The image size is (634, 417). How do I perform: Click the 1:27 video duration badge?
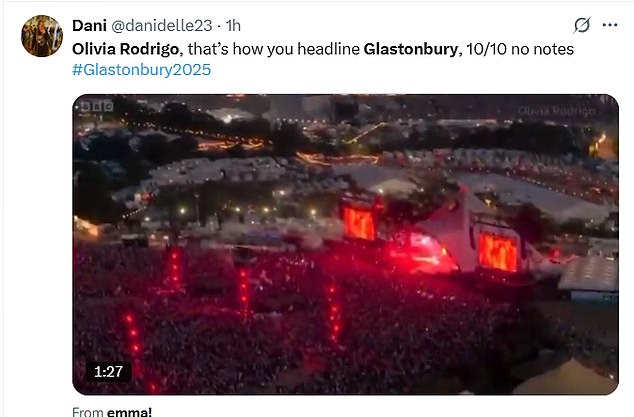coord(108,371)
